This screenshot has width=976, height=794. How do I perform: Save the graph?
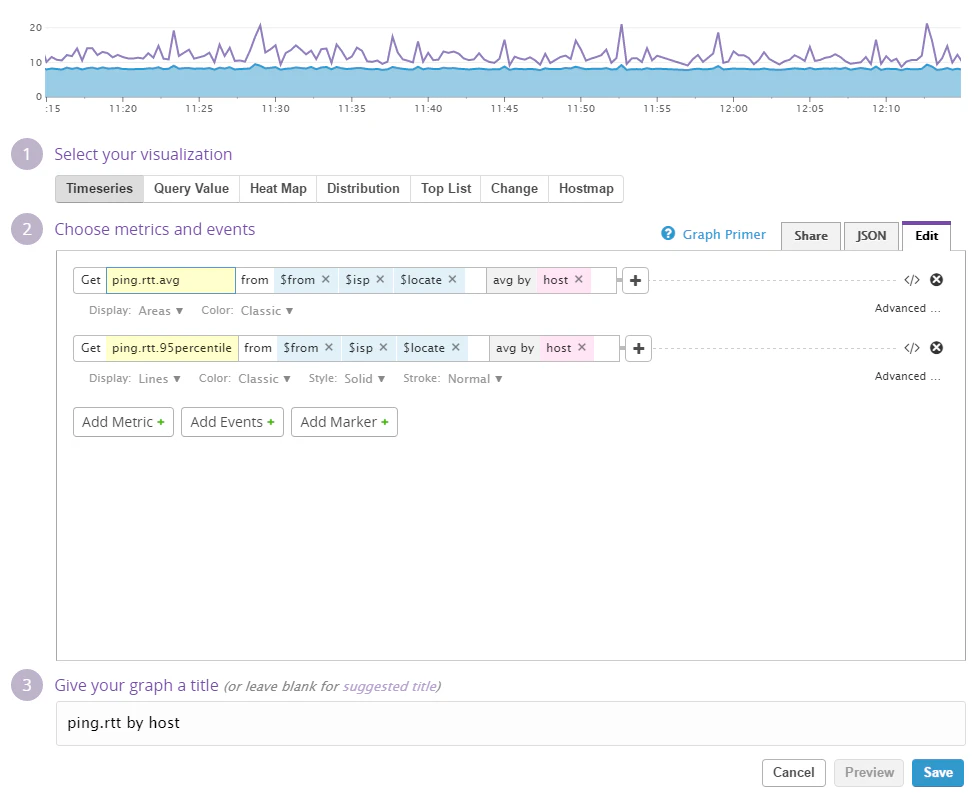tap(937, 772)
